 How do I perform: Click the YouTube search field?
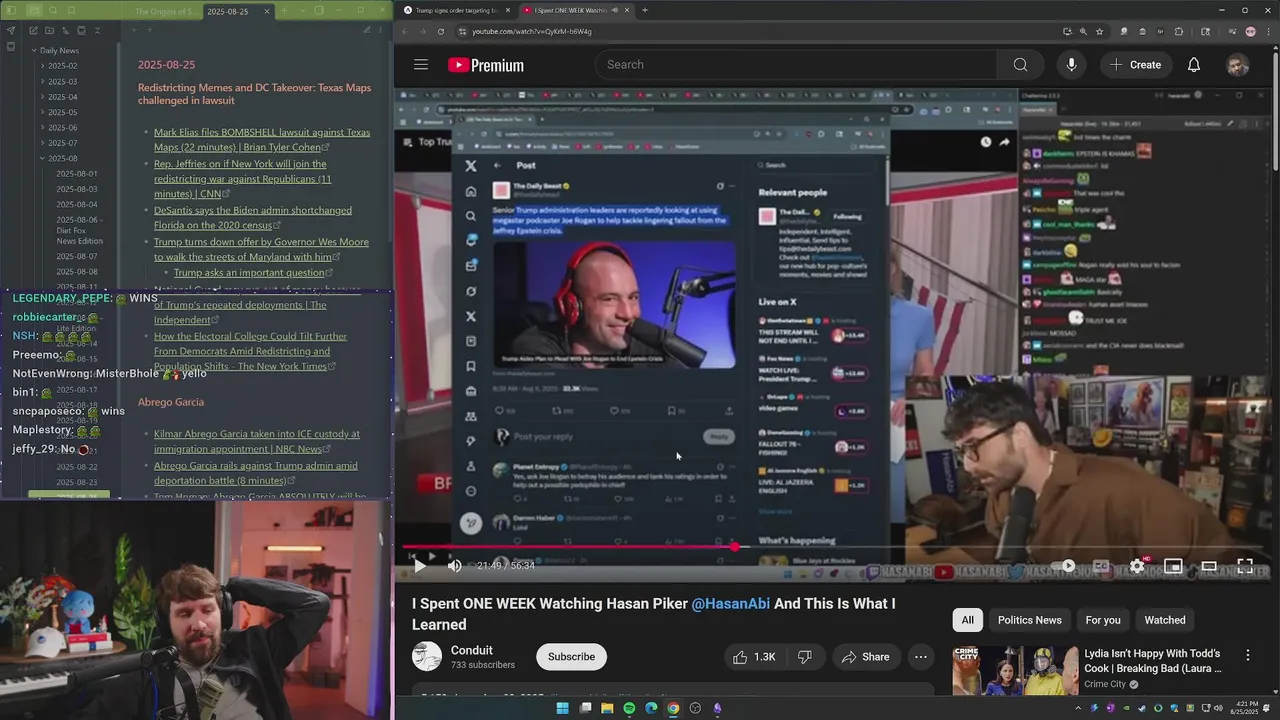798,65
